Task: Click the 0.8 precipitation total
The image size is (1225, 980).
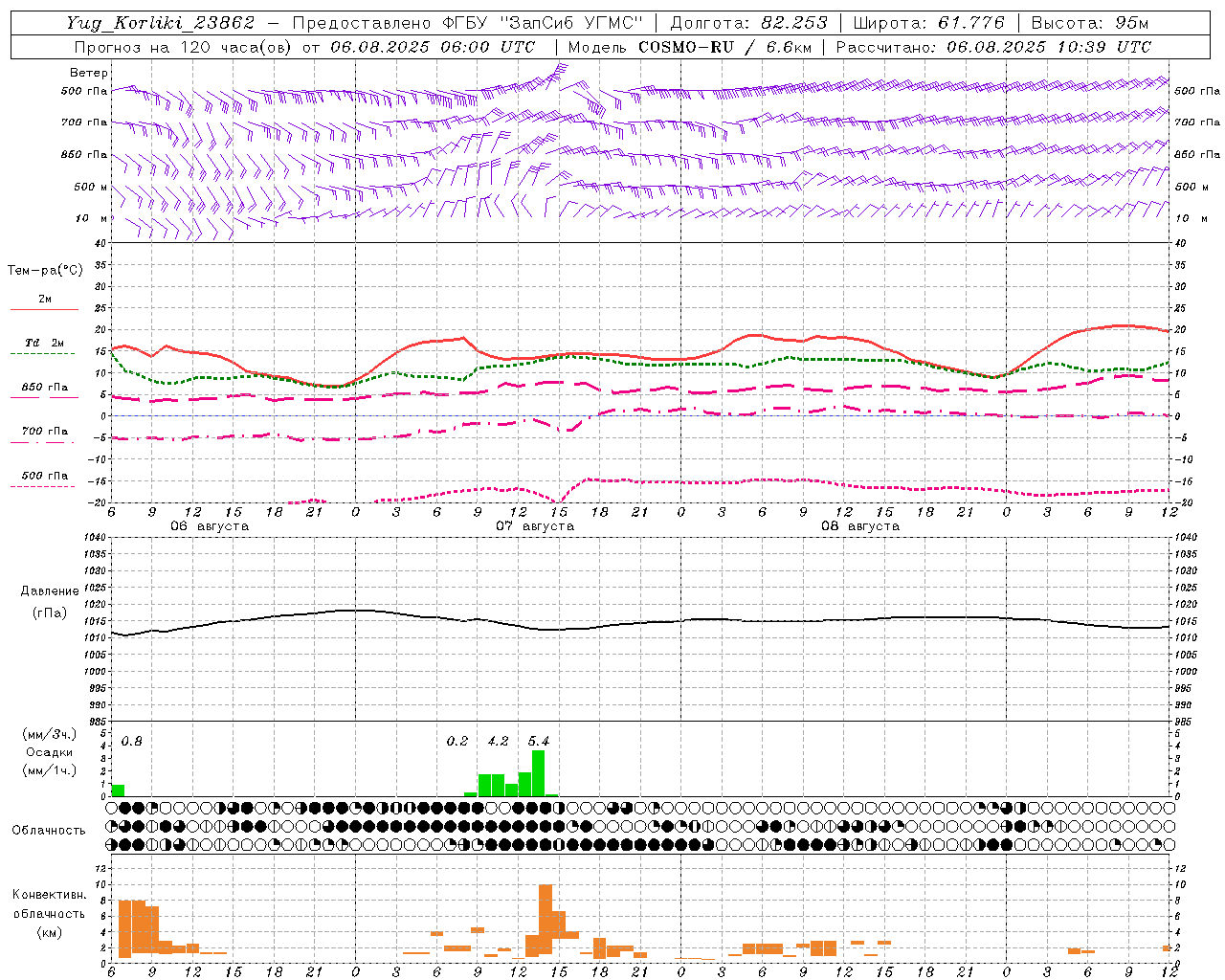Action: point(131,741)
